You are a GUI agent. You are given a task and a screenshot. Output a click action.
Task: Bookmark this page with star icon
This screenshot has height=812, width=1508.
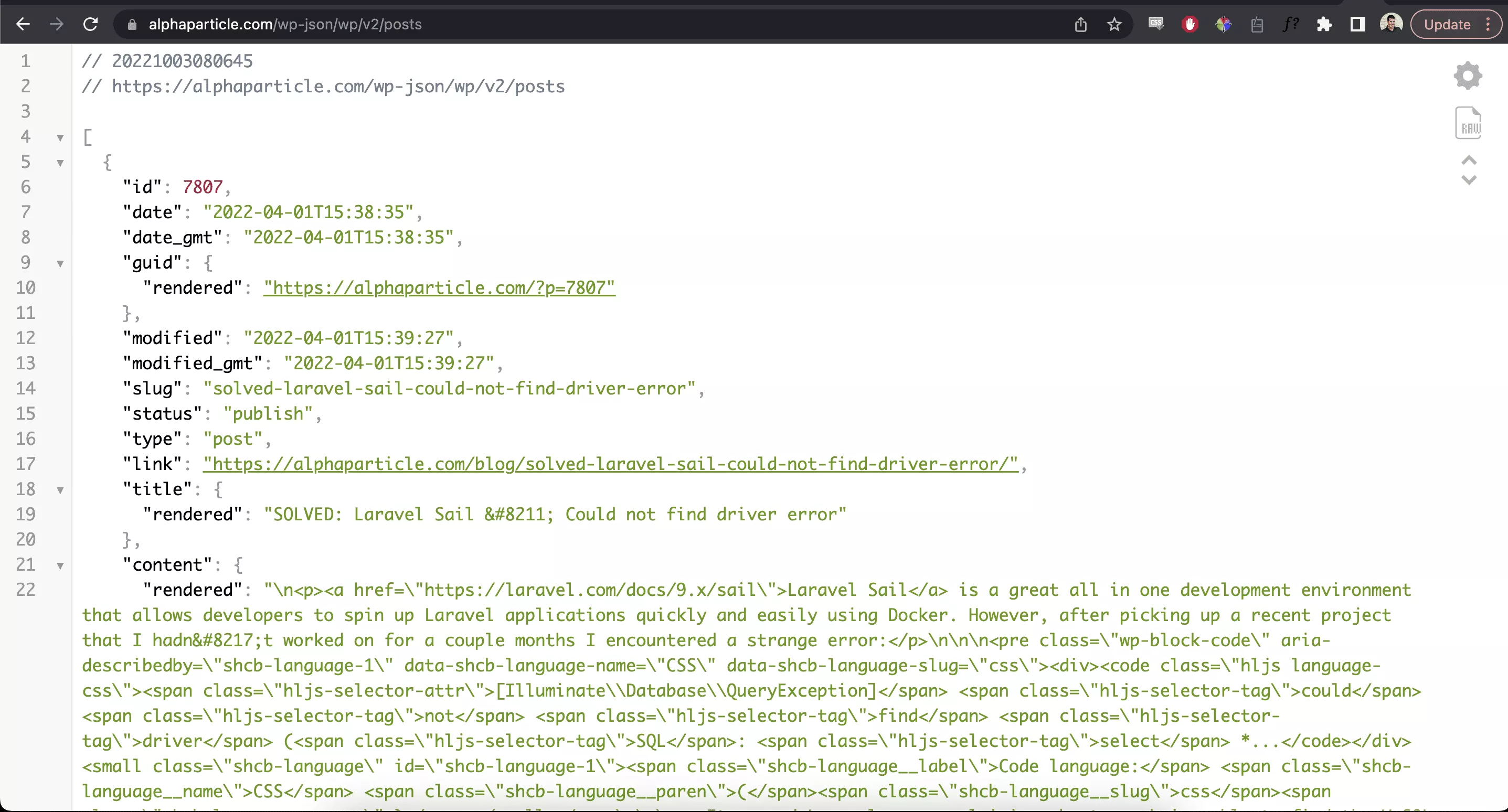coord(1114,25)
